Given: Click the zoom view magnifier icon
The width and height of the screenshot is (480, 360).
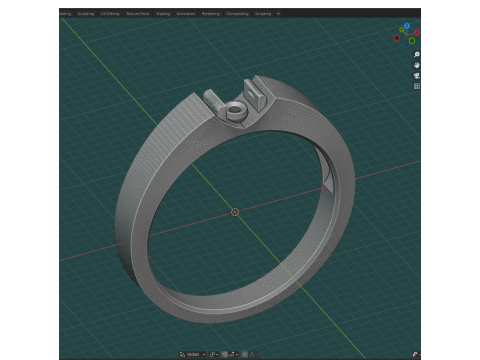Looking at the screenshot, I should [x=417, y=54].
